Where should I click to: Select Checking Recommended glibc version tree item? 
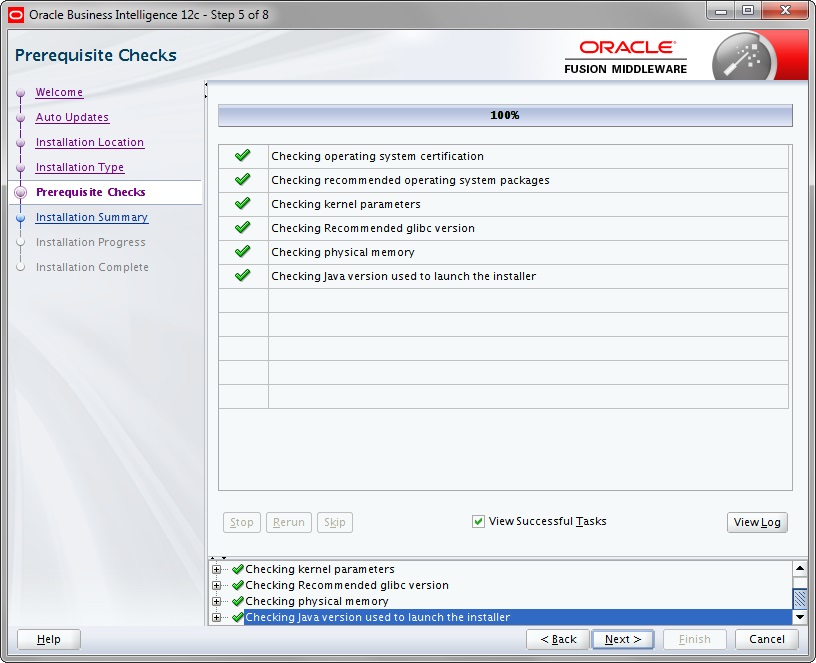(x=347, y=585)
